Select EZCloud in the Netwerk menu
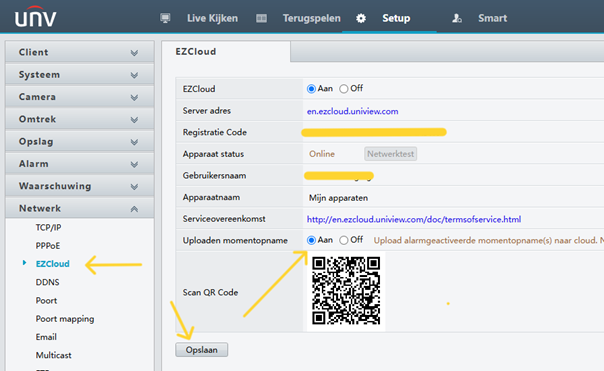The height and width of the screenshot is (371, 604). [52, 264]
